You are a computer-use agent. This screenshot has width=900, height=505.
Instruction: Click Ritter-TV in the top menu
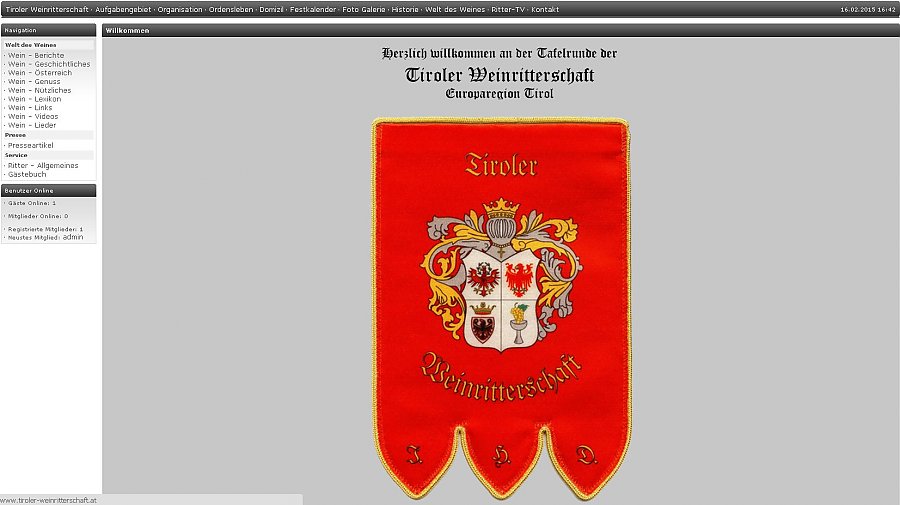[508, 9]
